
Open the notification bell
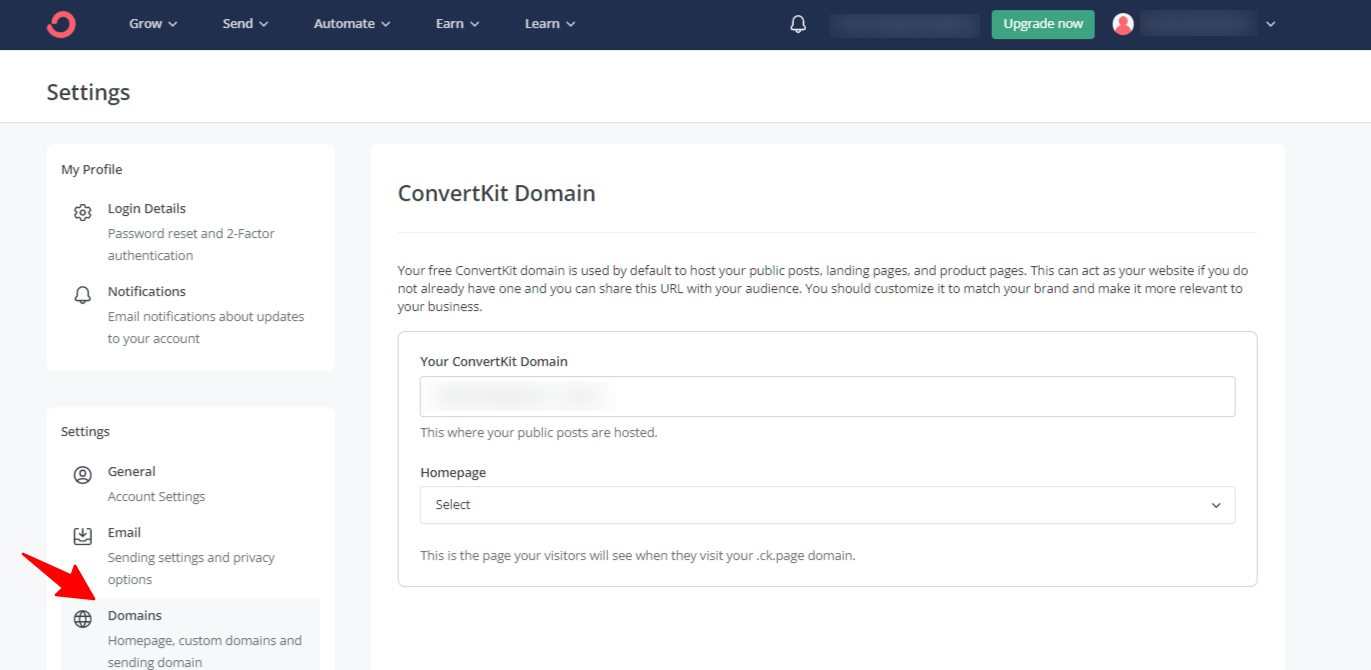pyautogui.click(x=797, y=23)
